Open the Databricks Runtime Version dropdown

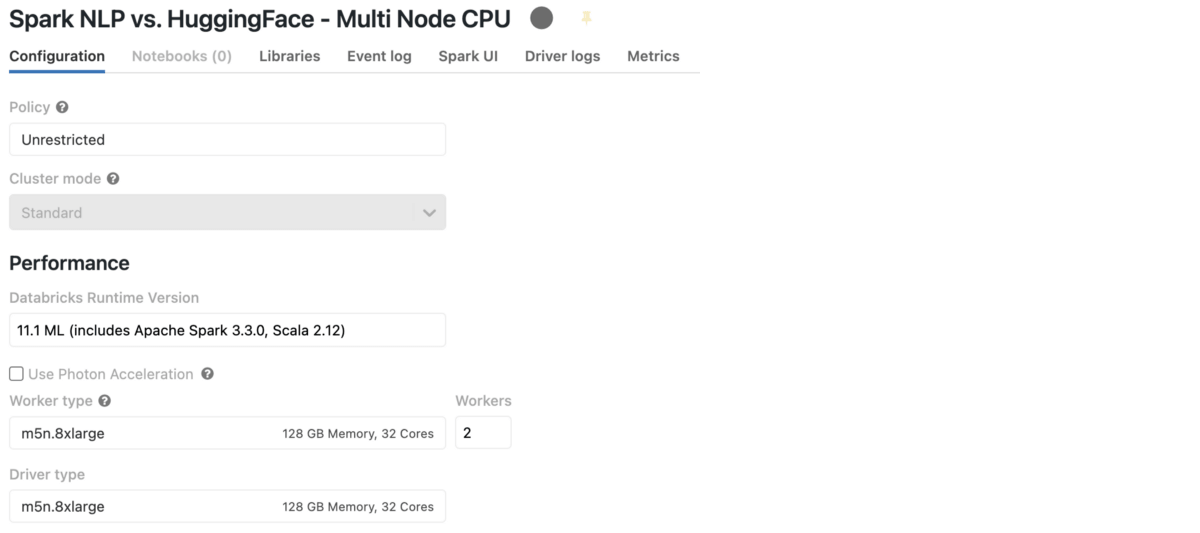tap(227, 330)
